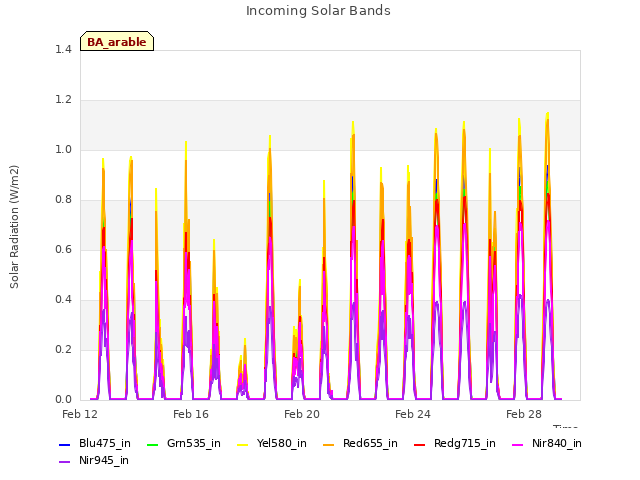Toggle the Yel580_in series legend label
Image resolution: width=640 pixels, height=480 pixels.
coord(282,444)
